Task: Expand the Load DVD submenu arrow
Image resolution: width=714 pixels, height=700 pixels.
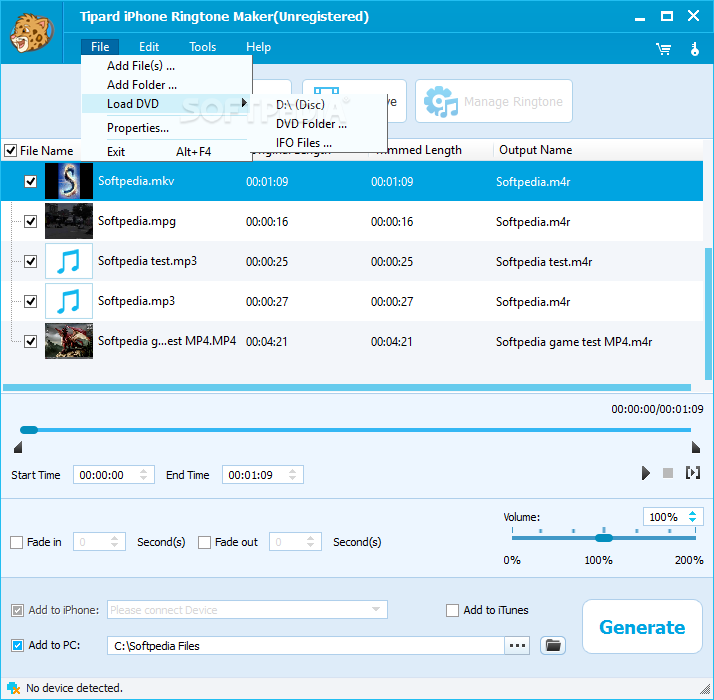Action: 244,103
